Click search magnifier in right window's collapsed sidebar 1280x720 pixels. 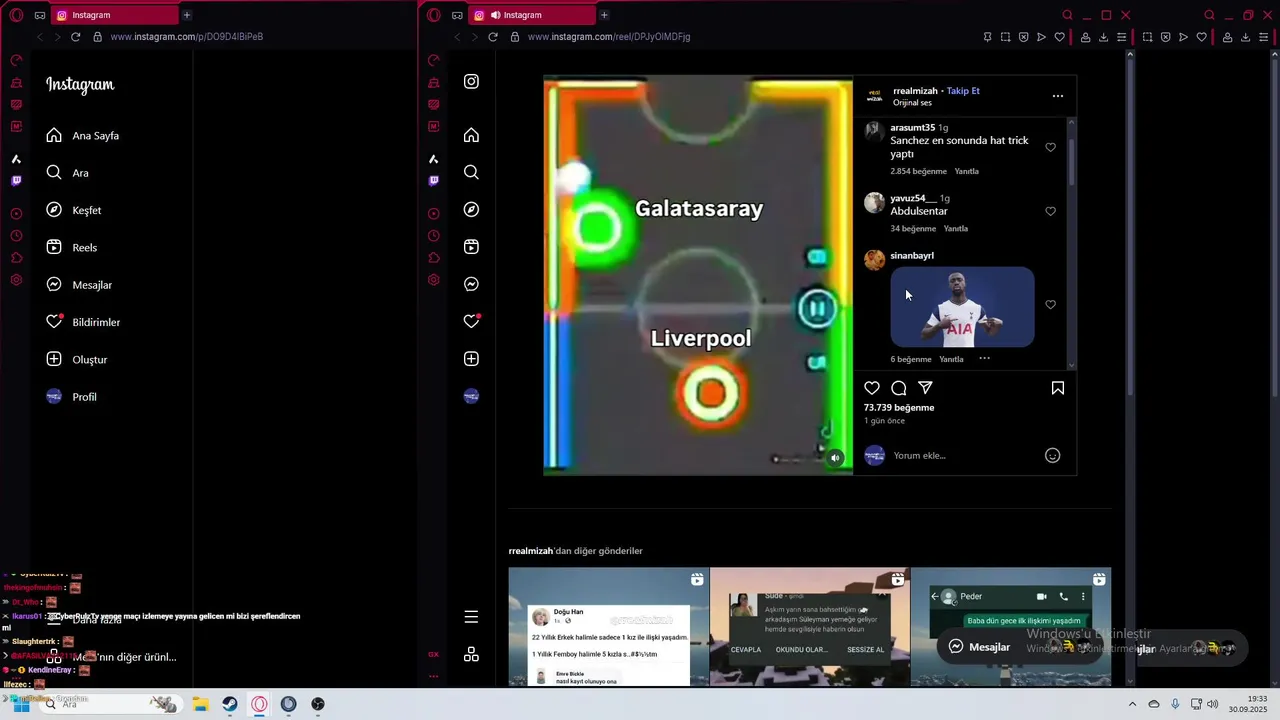471,172
